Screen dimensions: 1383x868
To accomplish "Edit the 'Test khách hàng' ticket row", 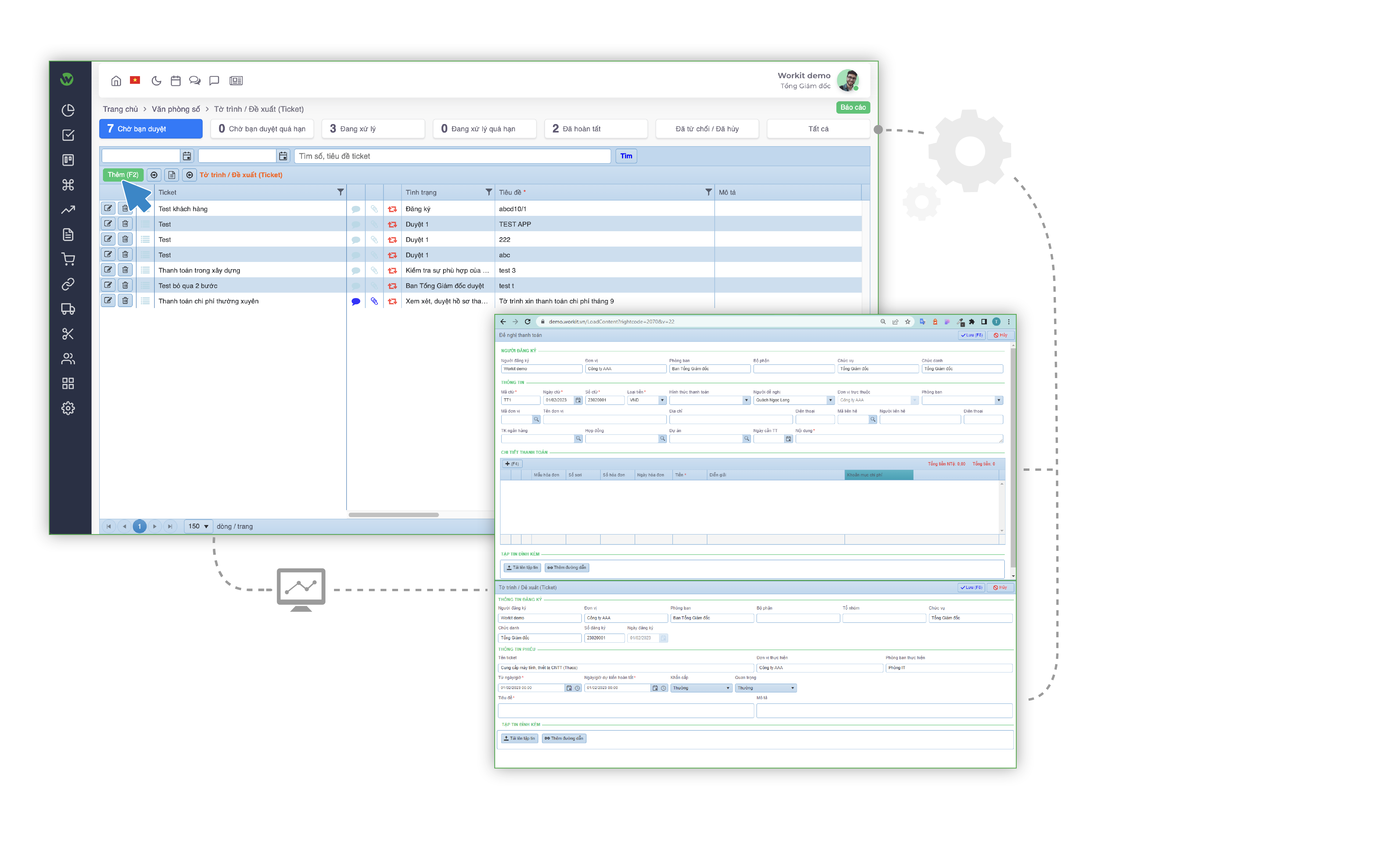I will coord(108,208).
